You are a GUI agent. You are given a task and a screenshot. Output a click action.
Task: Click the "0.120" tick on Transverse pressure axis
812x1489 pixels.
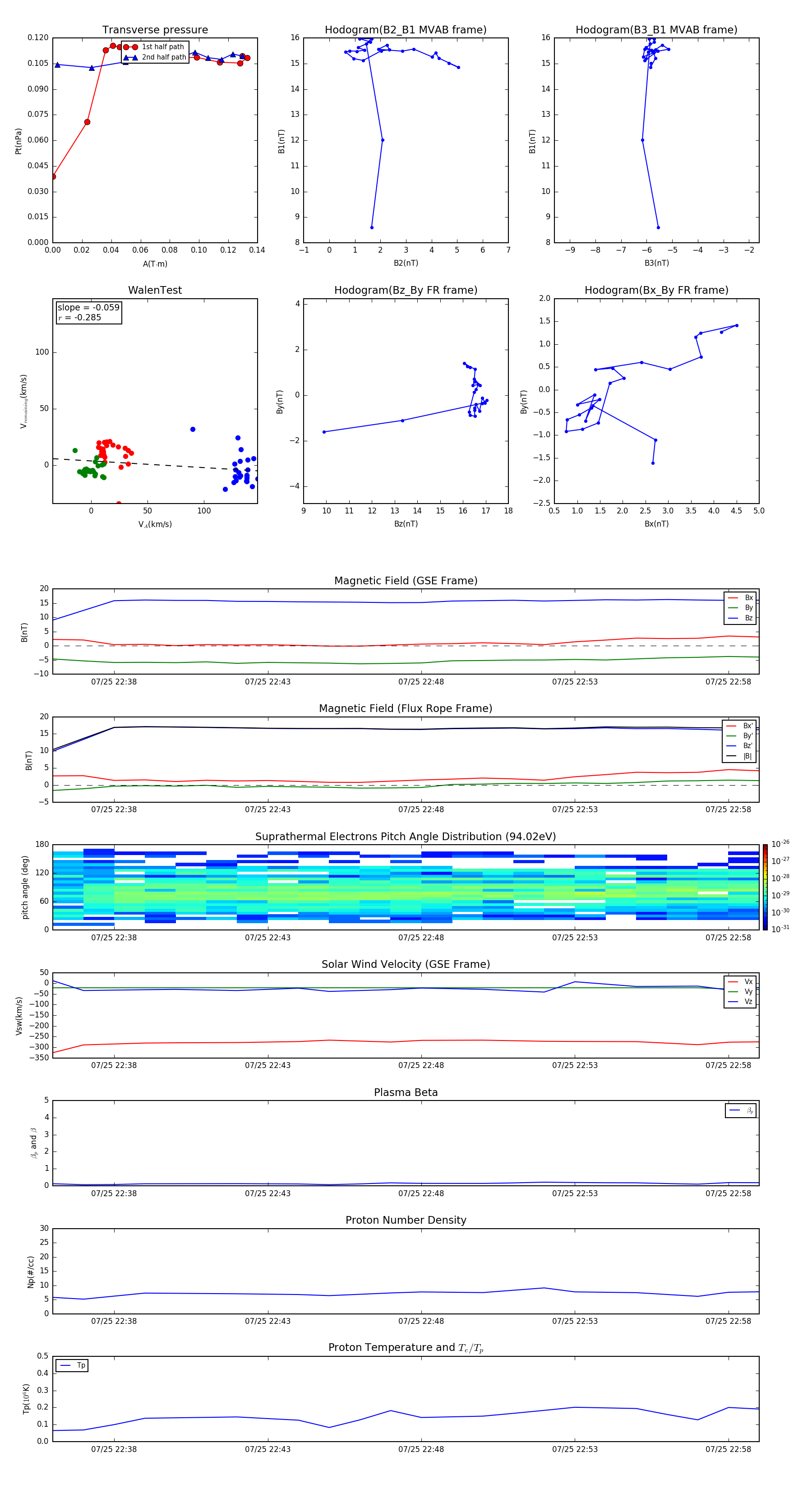click(38, 37)
